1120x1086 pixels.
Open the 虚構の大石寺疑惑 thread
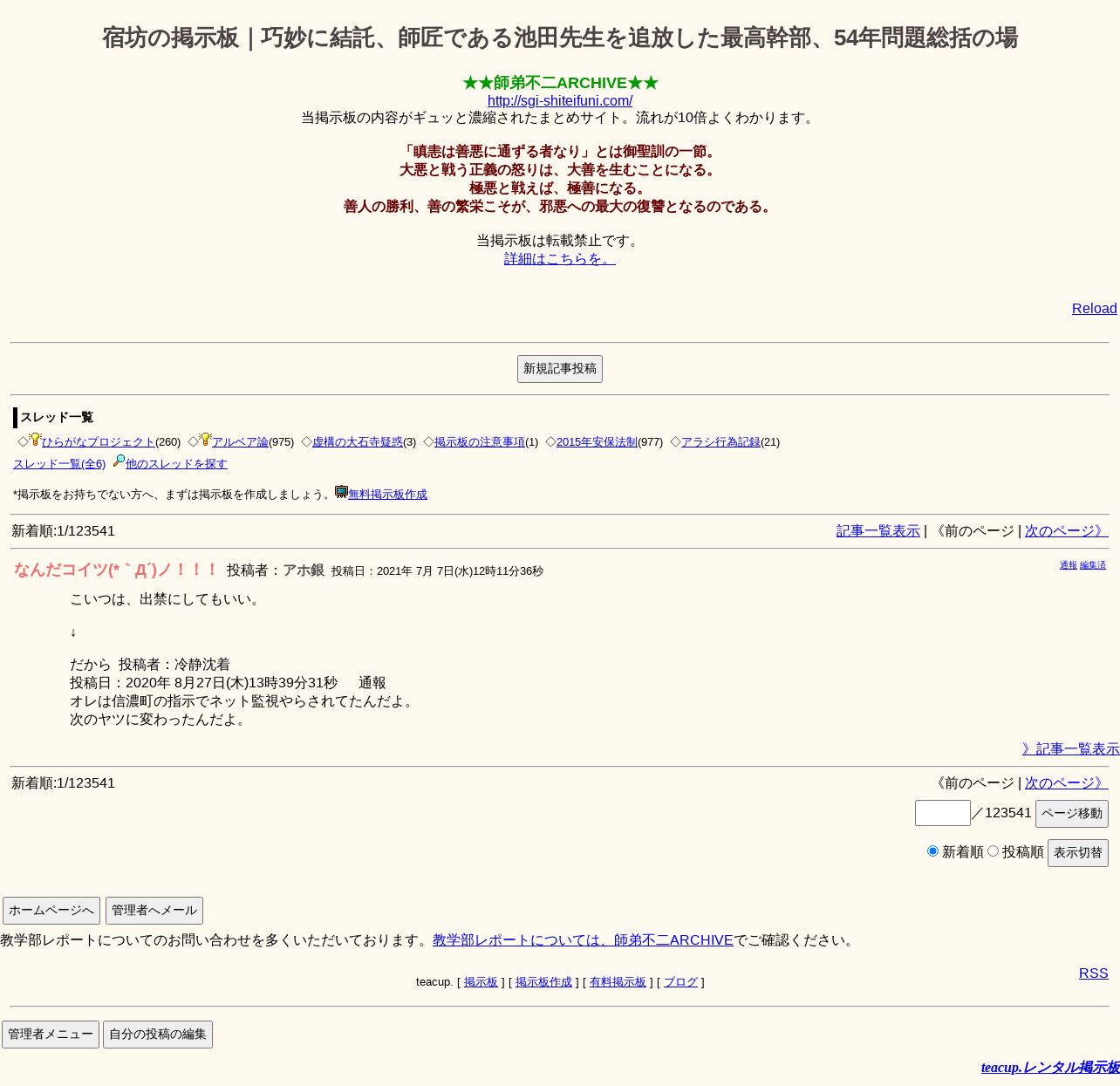(358, 442)
